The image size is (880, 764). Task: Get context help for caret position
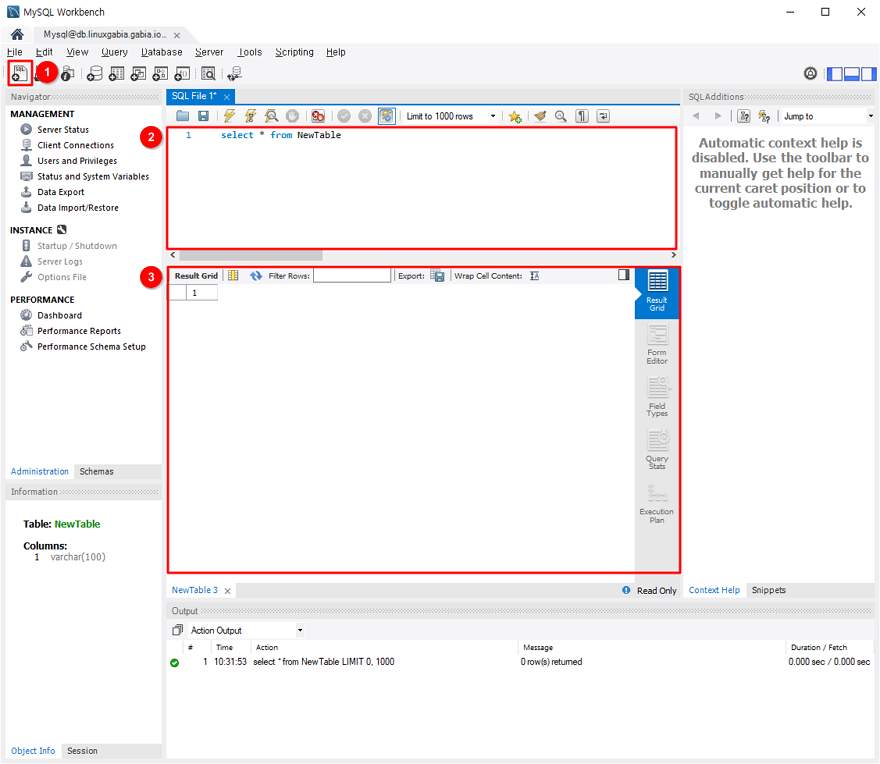(744, 116)
